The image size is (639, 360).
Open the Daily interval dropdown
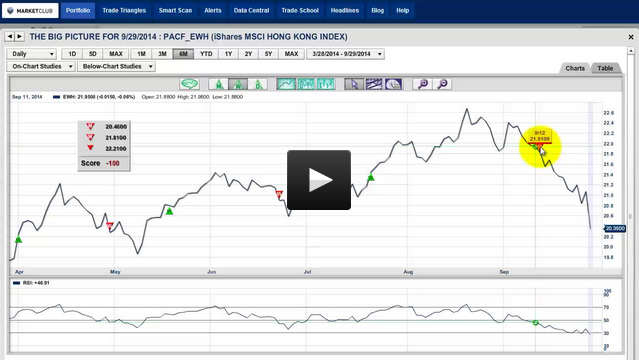tap(31, 54)
